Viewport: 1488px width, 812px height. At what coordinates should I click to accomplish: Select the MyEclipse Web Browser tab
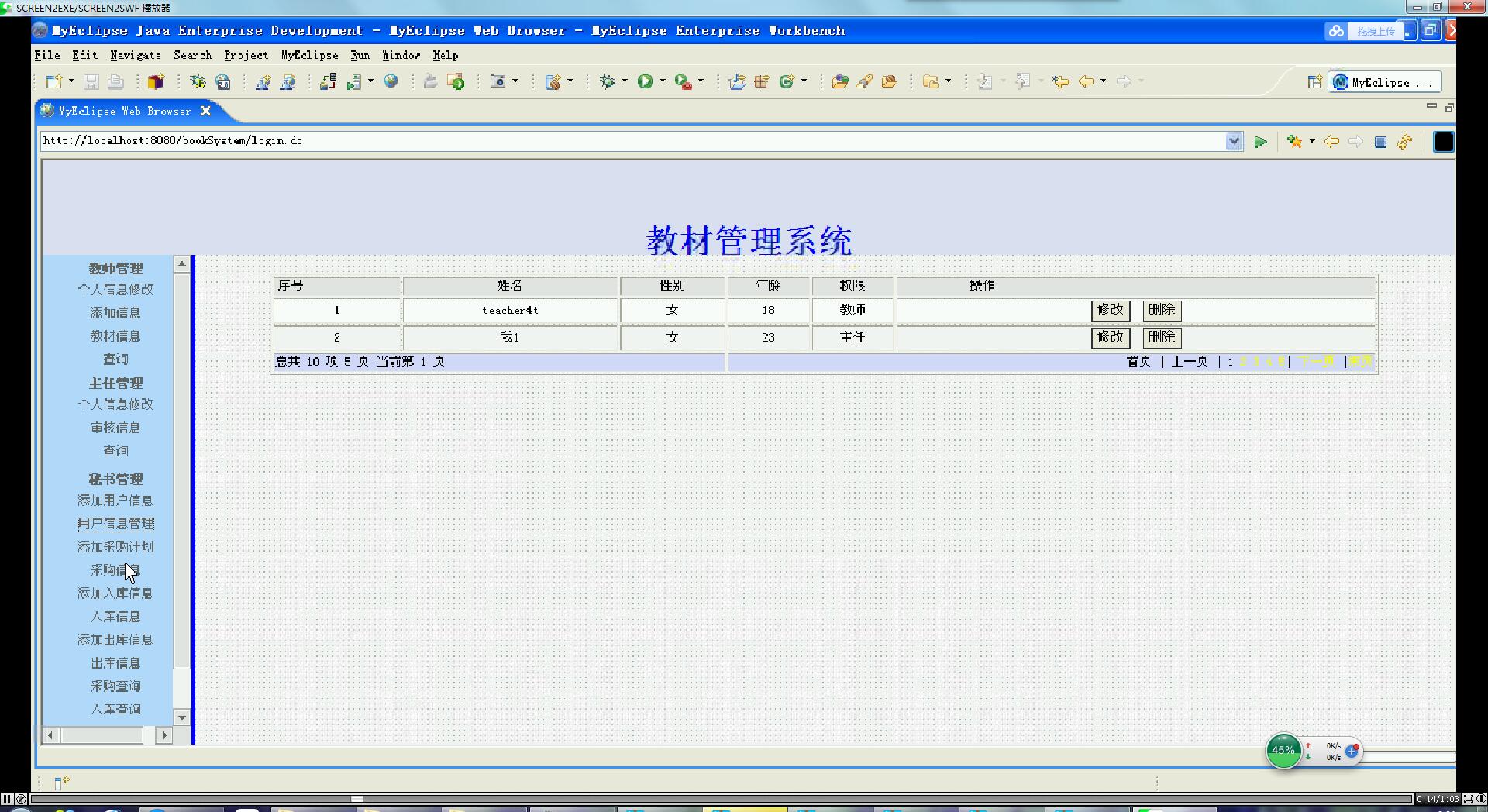click(x=126, y=111)
